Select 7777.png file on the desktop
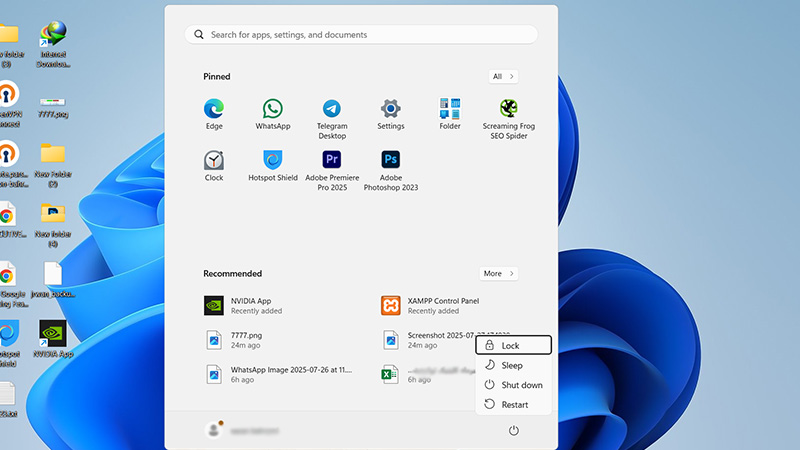The height and width of the screenshot is (450, 800). (53, 107)
